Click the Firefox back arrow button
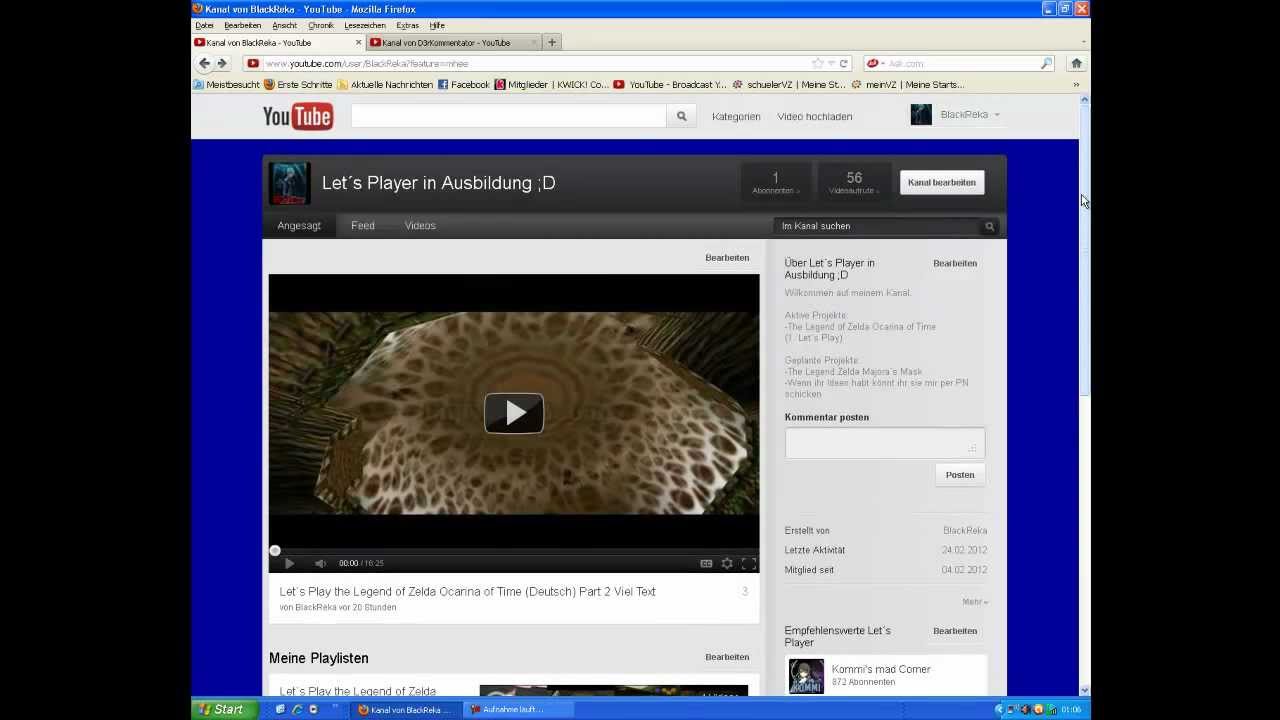Image resolution: width=1280 pixels, height=720 pixels. (204, 63)
